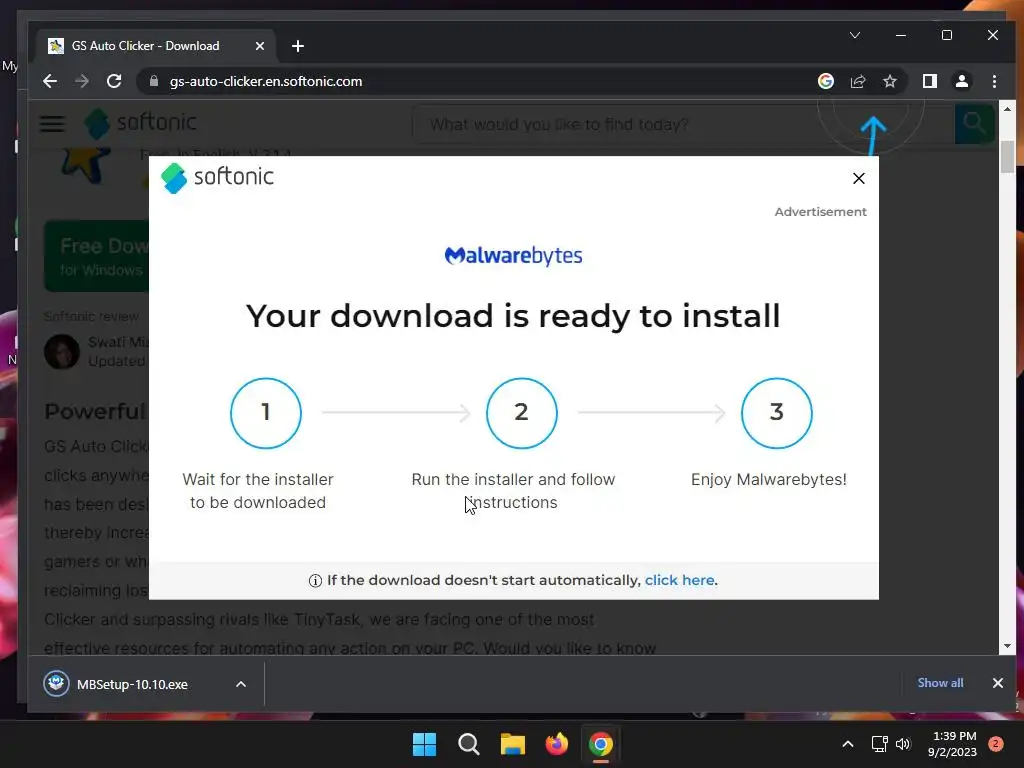This screenshot has height=768, width=1024.
Task: Open the volume control in tray
Action: coord(903,744)
